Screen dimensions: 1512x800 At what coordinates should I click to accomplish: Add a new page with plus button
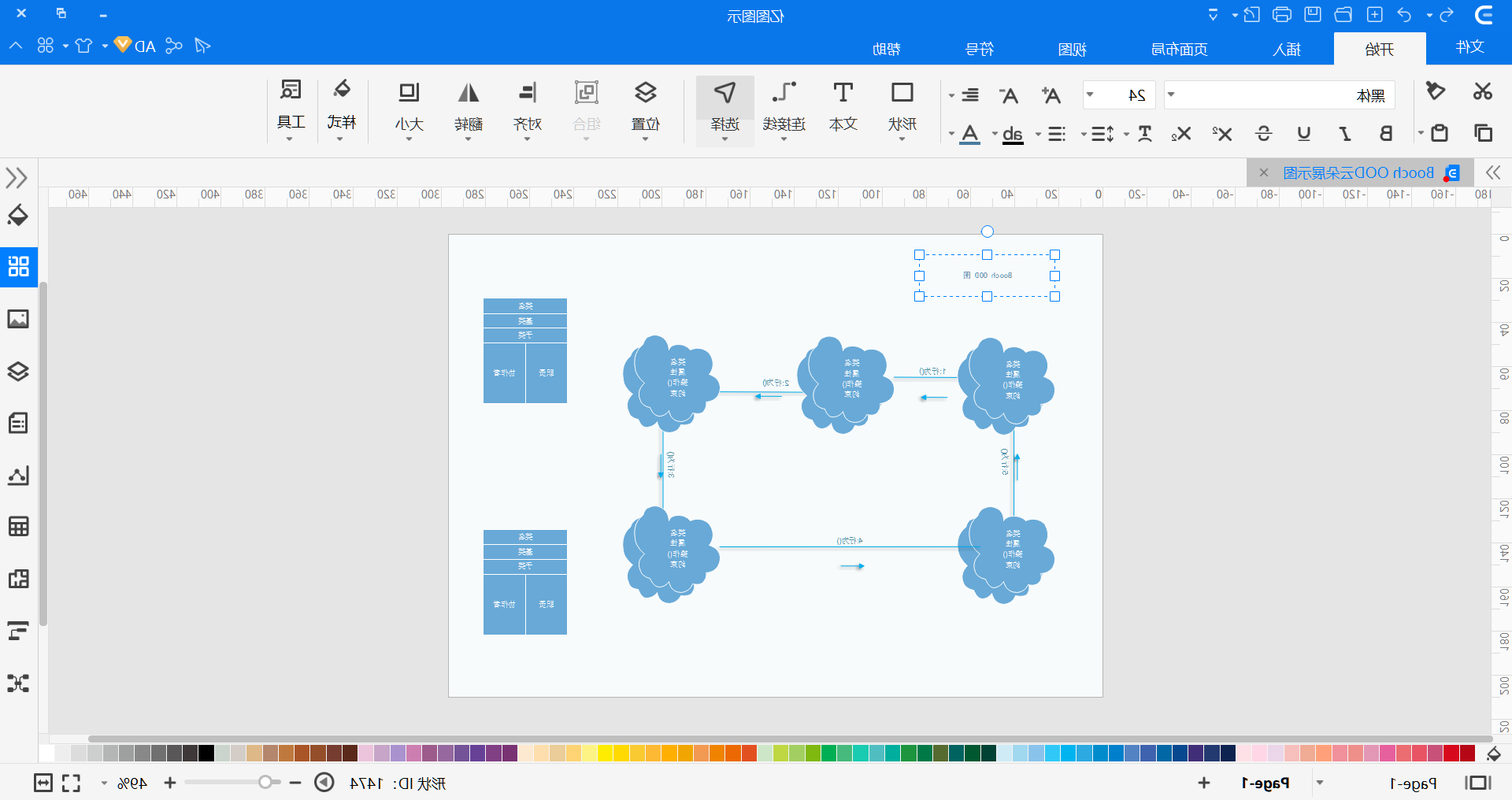[1204, 783]
